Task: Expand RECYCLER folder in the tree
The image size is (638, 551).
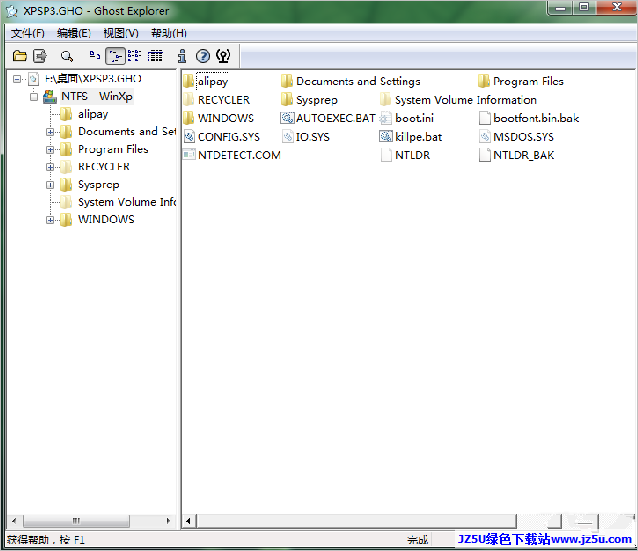Action: pos(50,167)
